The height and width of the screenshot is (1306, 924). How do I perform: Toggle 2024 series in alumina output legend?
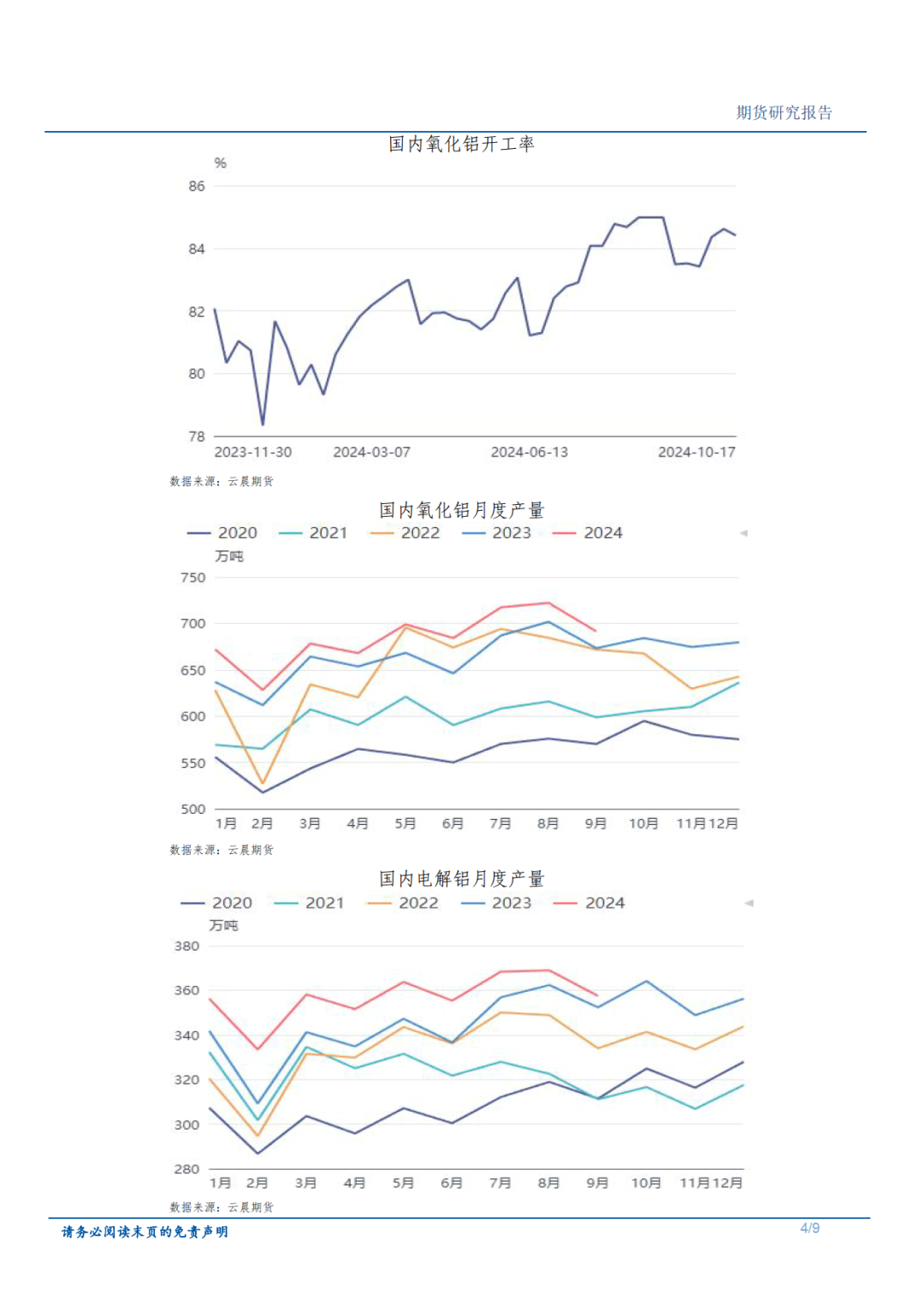588,532
